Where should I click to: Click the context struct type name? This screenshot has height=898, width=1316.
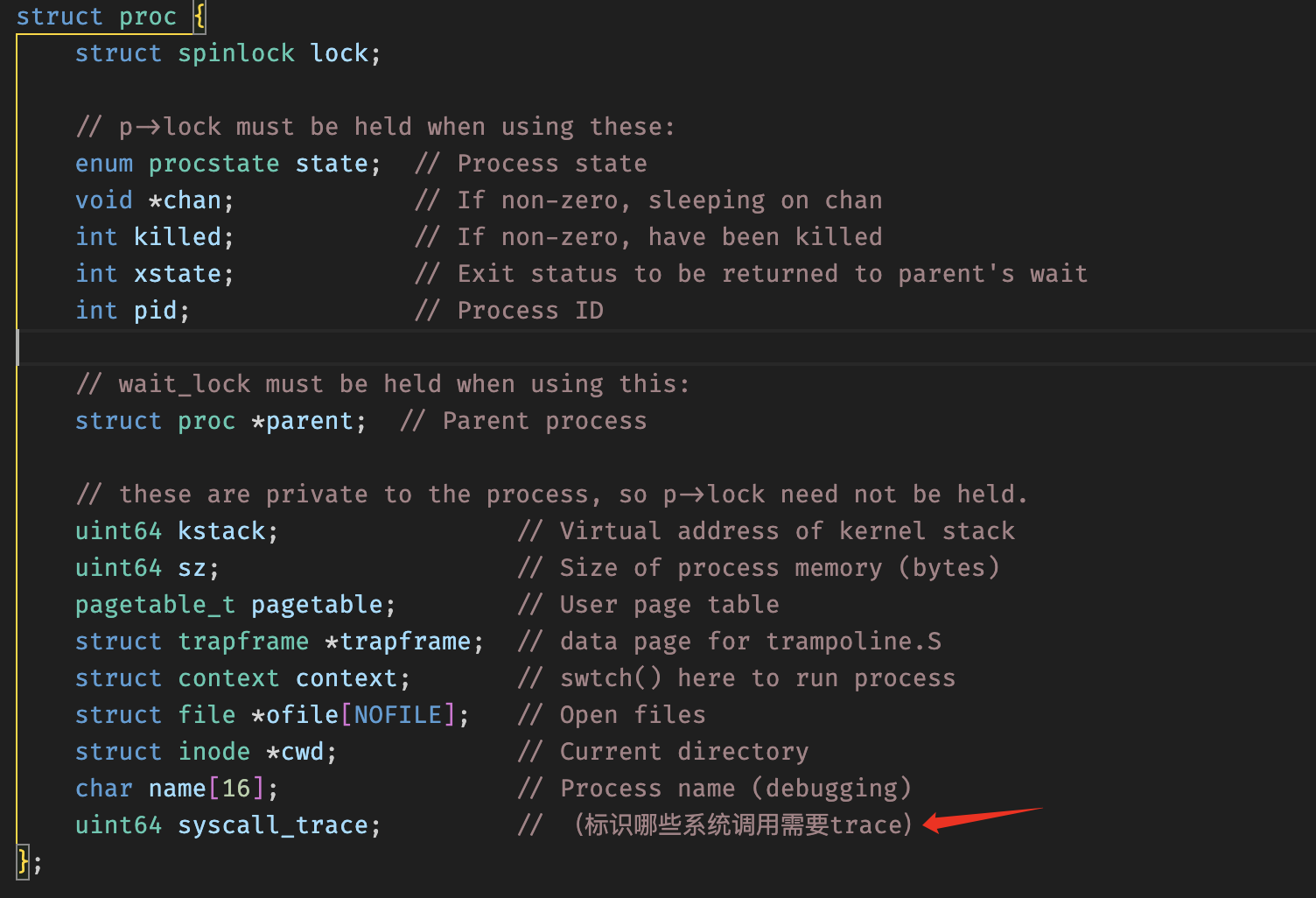228,678
